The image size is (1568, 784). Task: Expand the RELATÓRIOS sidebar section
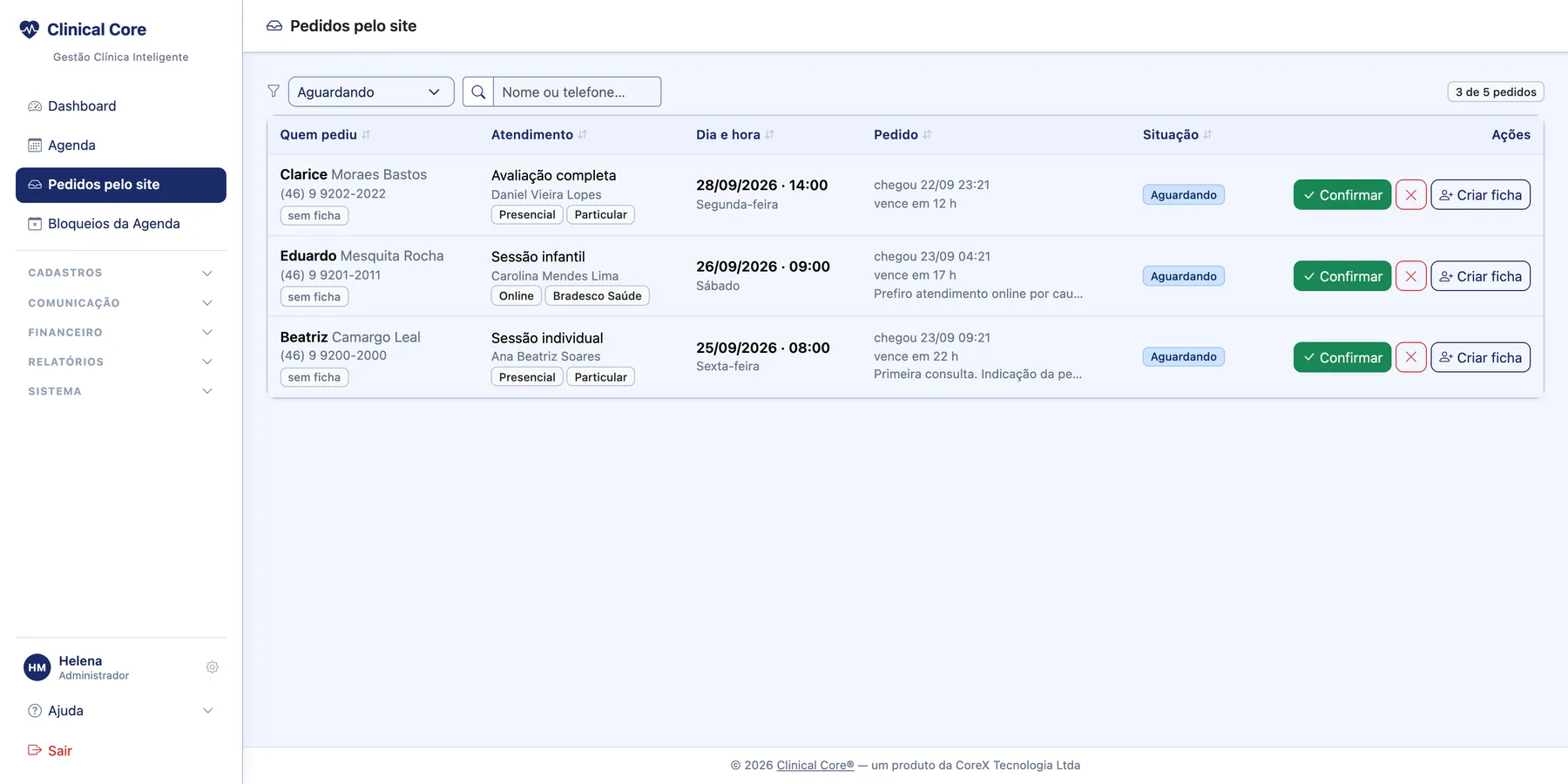tap(121, 362)
